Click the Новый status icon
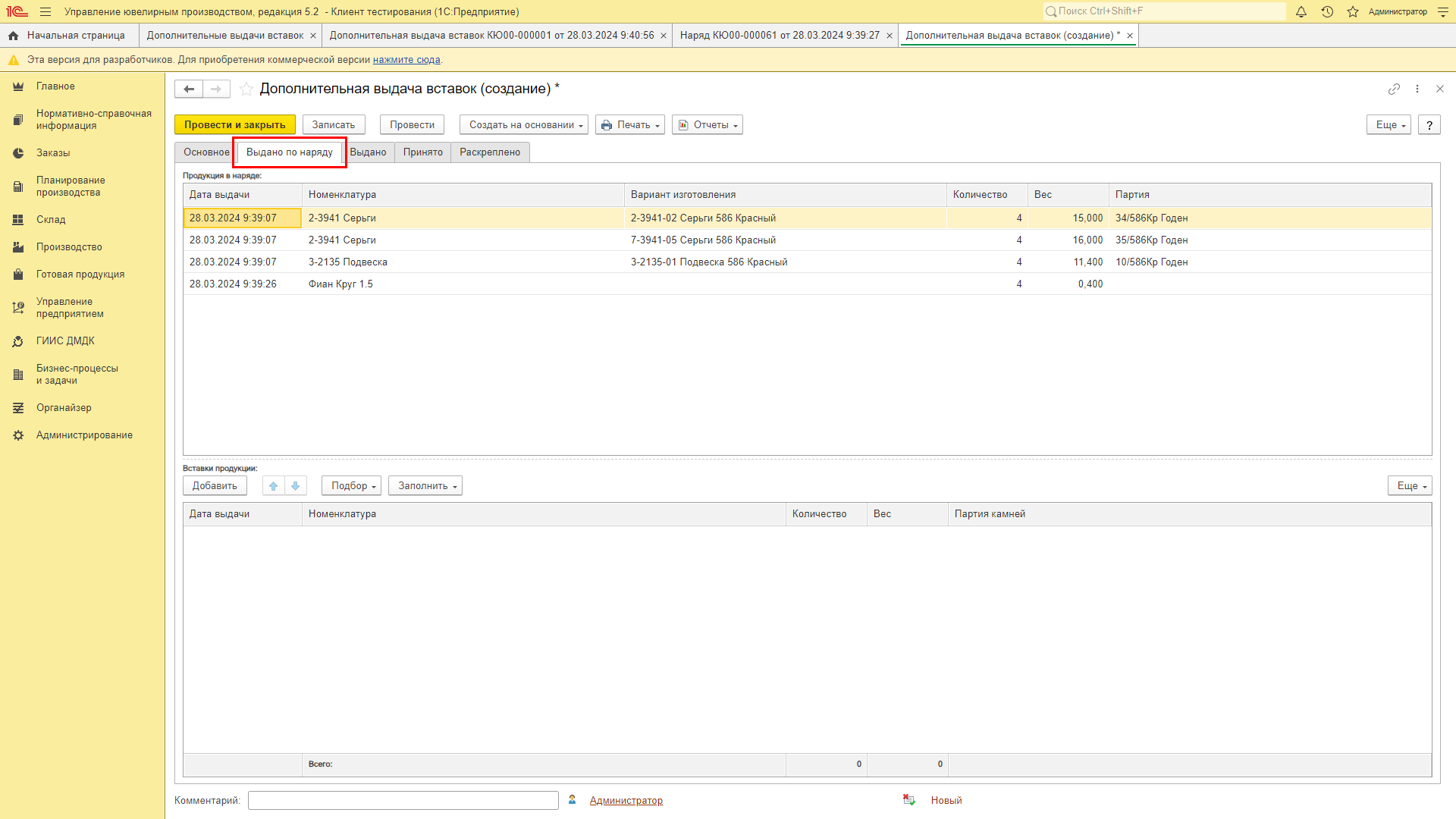Image resolution: width=1456 pixels, height=819 pixels. coord(909,800)
